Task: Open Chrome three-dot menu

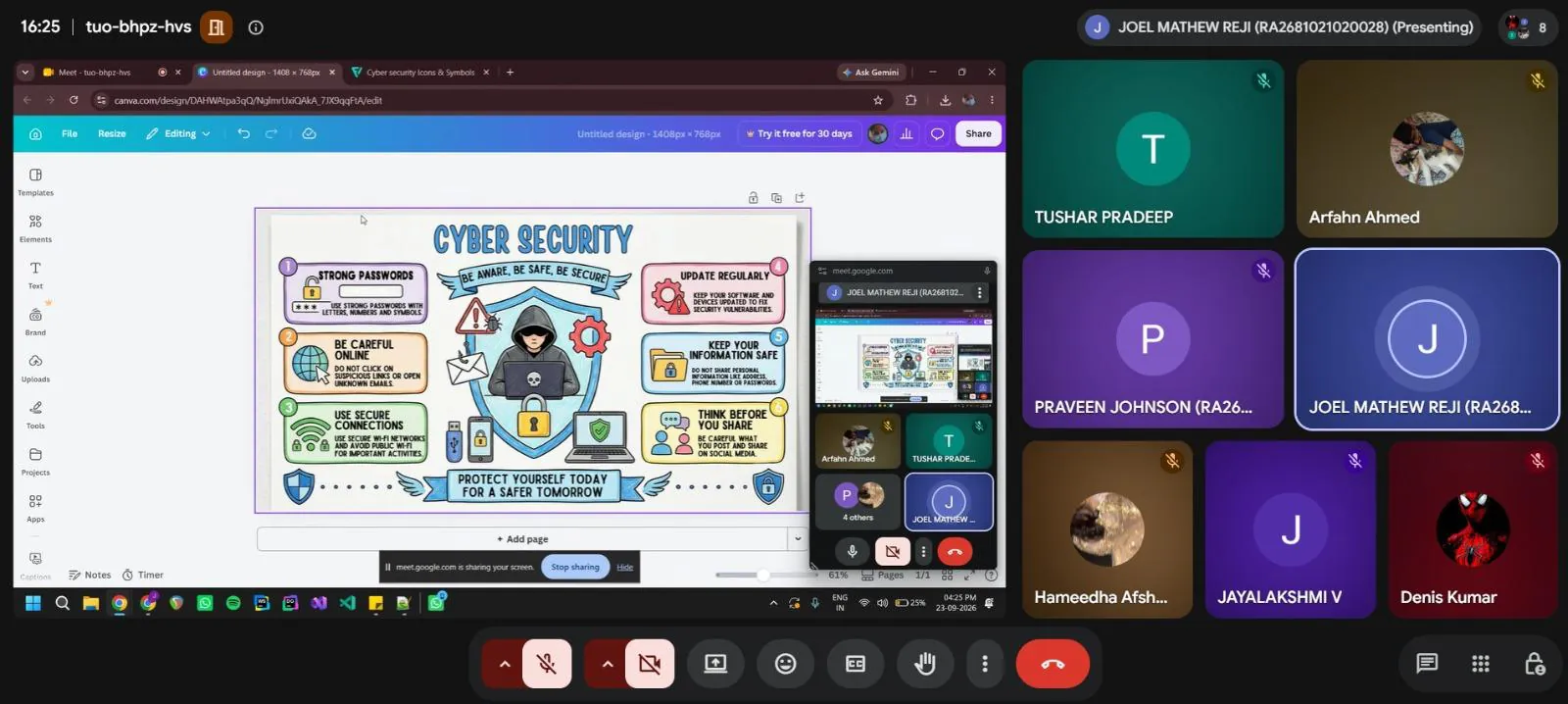Action: (992, 100)
